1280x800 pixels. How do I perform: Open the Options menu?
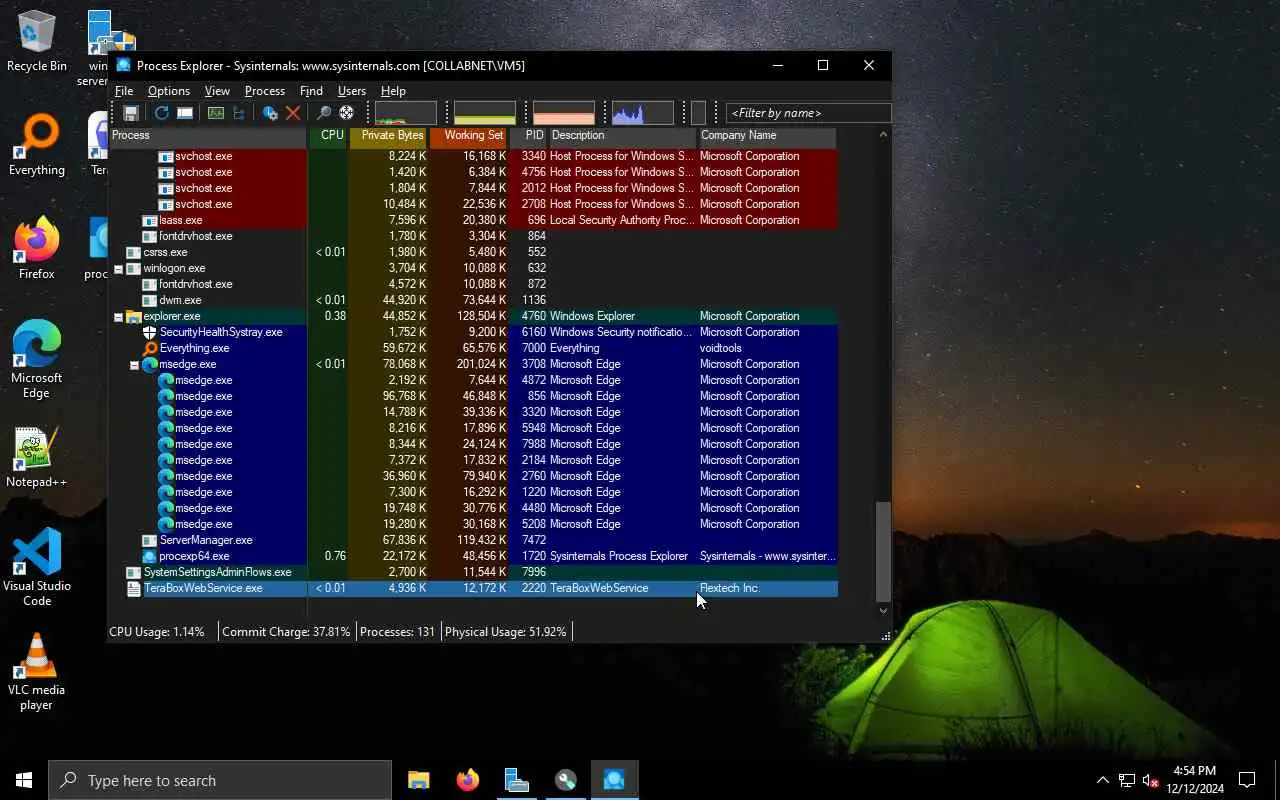coord(169,91)
